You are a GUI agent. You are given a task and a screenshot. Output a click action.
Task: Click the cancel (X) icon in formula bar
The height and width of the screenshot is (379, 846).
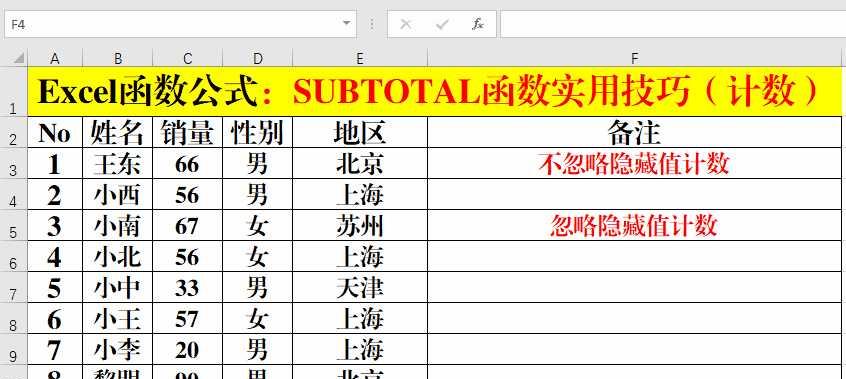(x=406, y=24)
